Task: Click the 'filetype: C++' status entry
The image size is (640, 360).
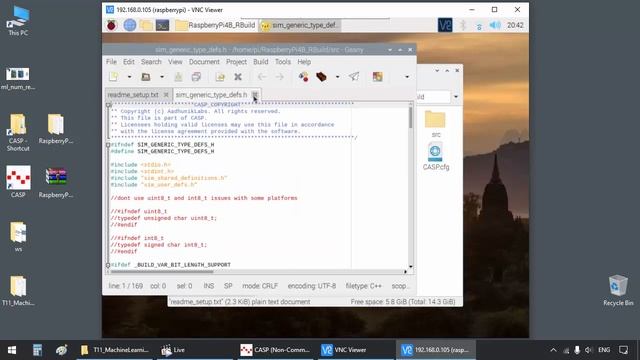Action: (364, 286)
